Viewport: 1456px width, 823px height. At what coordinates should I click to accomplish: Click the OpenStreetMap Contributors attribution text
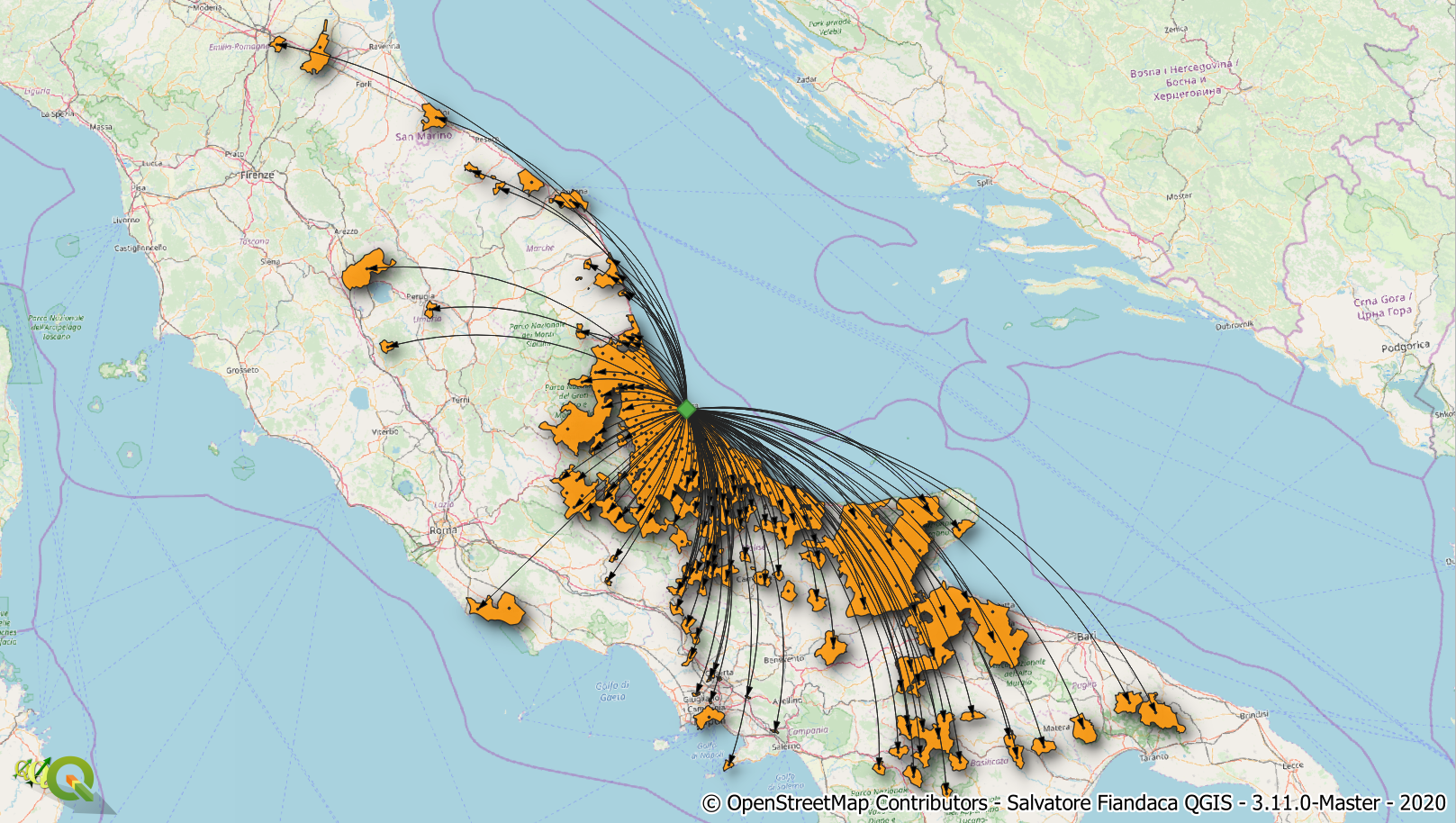[x=844, y=802]
